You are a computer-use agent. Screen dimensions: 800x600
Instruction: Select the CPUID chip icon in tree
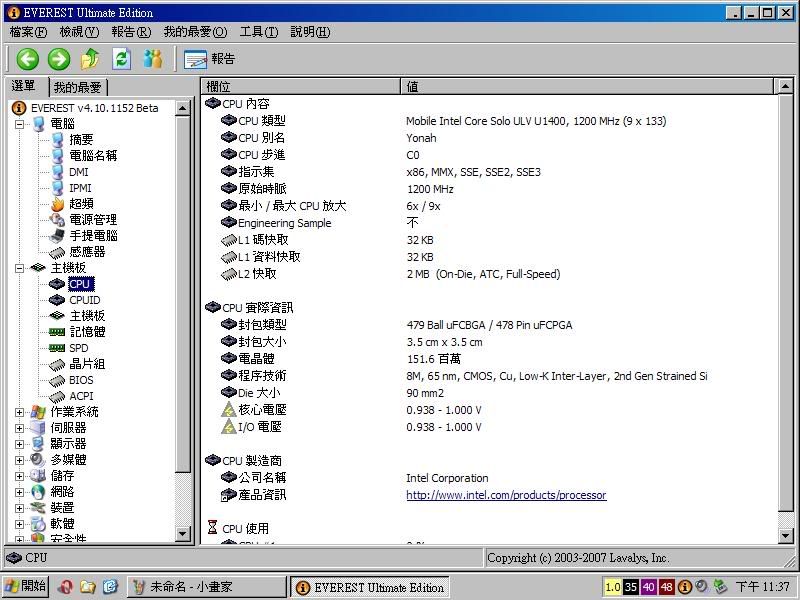[x=57, y=300]
